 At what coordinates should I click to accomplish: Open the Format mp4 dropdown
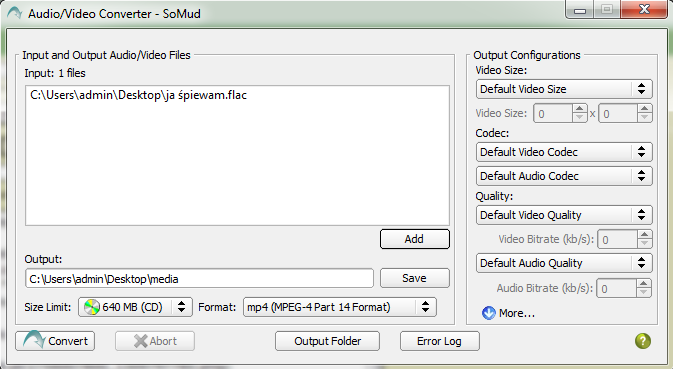tap(340, 307)
